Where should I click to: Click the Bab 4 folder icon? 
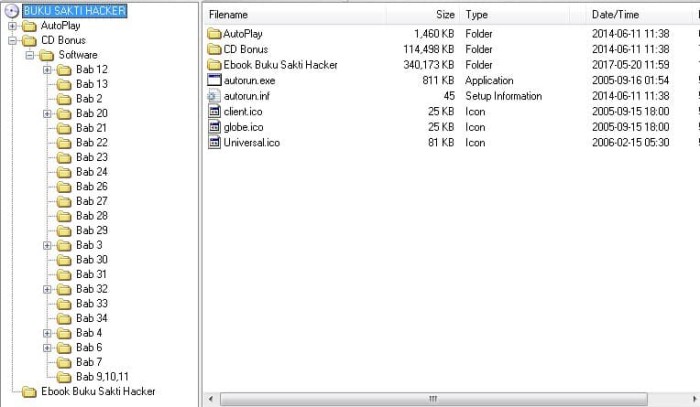click(64, 333)
